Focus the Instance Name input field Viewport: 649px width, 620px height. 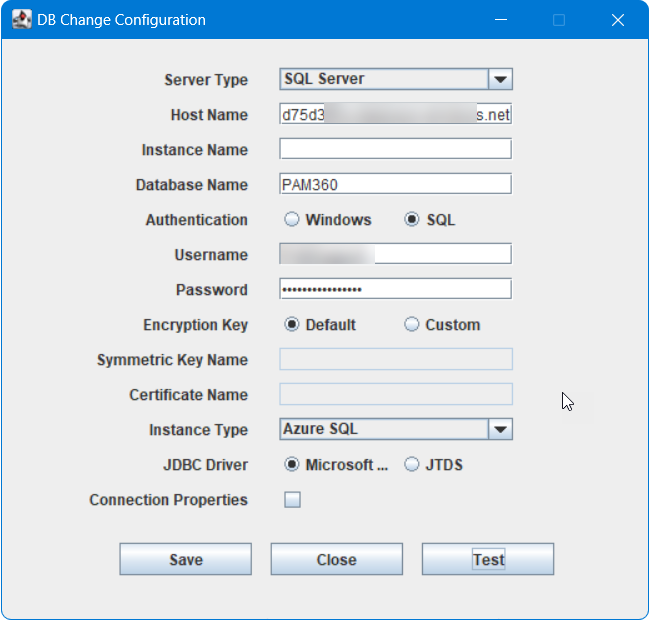(396, 149)
